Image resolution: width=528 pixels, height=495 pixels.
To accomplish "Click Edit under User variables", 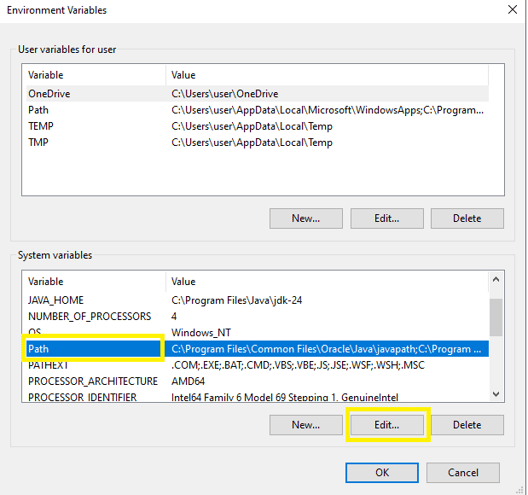I will (x=387, y=218).
